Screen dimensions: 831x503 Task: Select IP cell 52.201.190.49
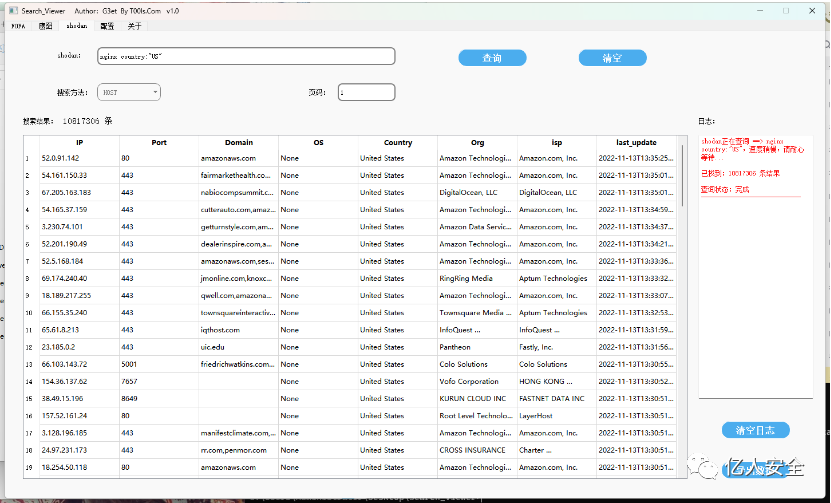point(79,244)
